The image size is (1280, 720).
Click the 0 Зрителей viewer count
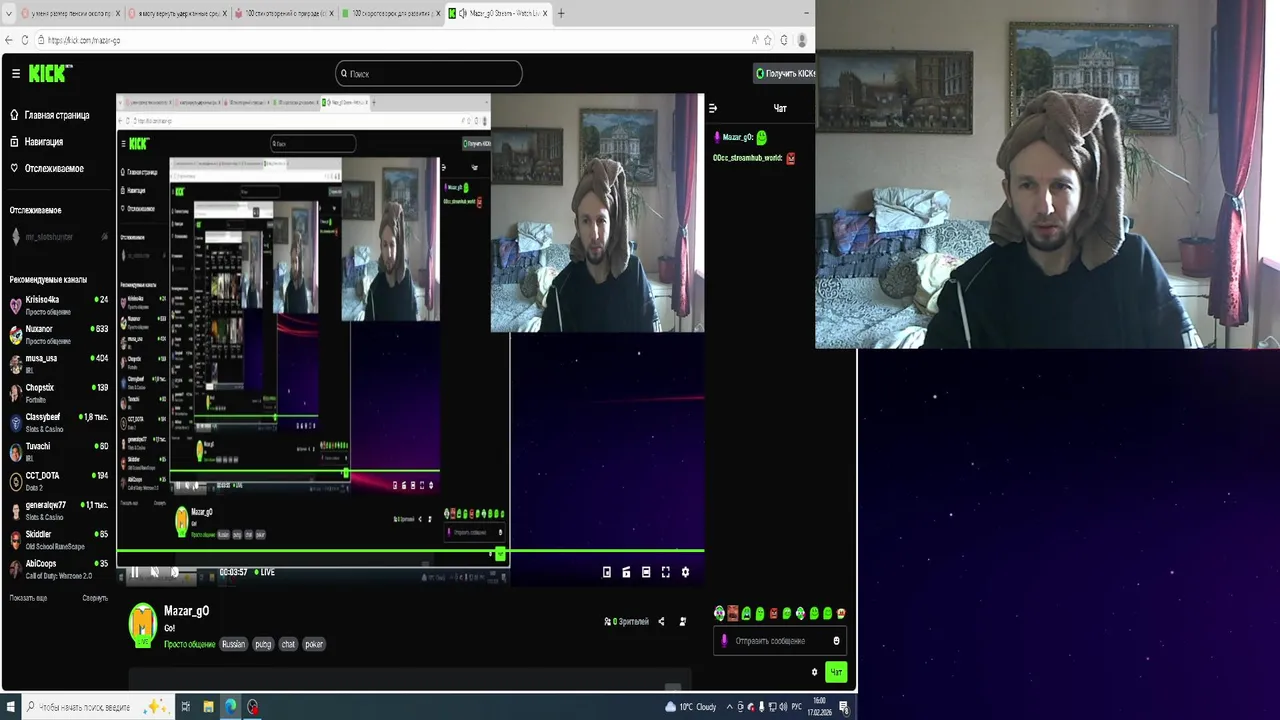pyautogui.click(x=626, y=621)
